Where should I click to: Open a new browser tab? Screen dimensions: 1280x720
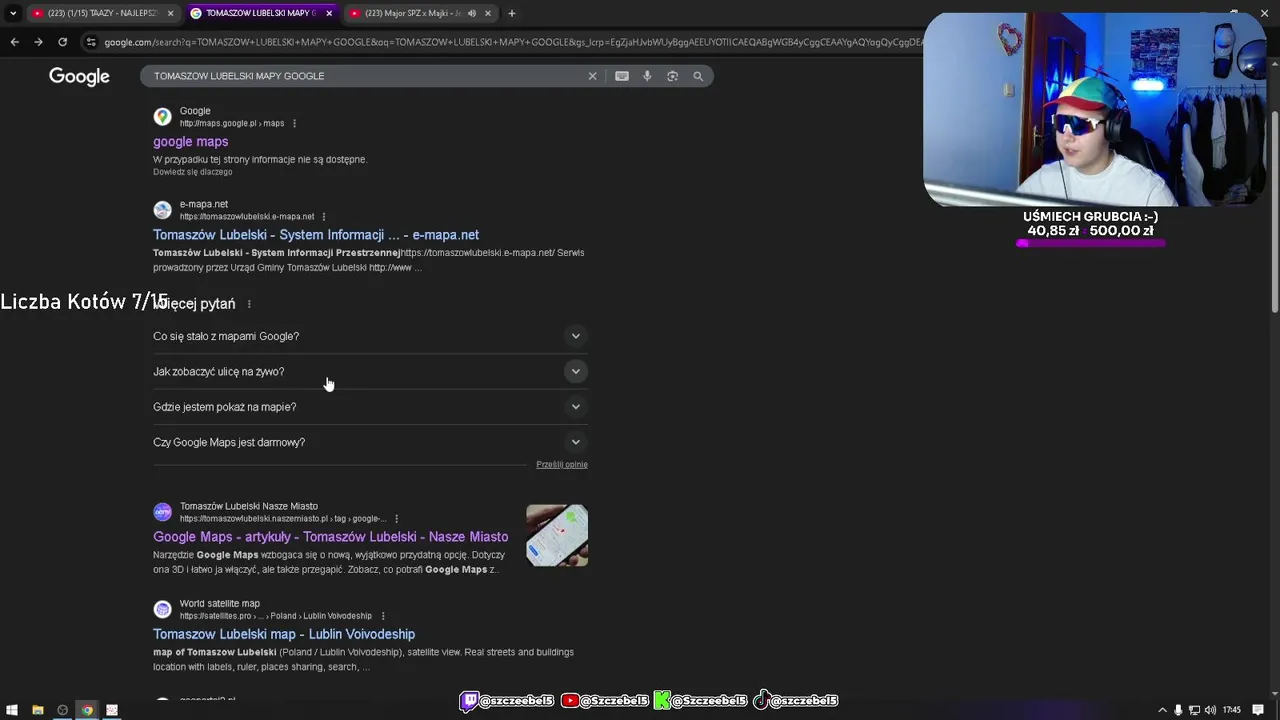pos(512,13)
